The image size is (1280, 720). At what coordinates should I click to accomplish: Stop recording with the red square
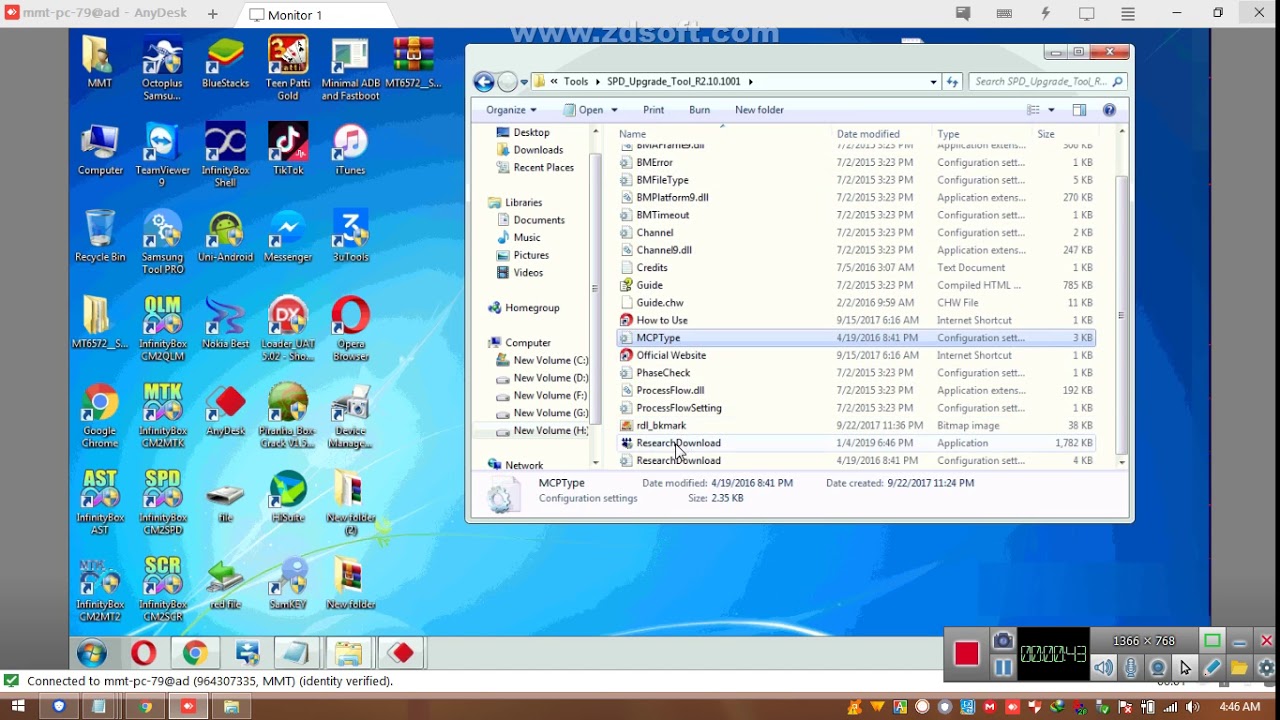pos(966,654)
